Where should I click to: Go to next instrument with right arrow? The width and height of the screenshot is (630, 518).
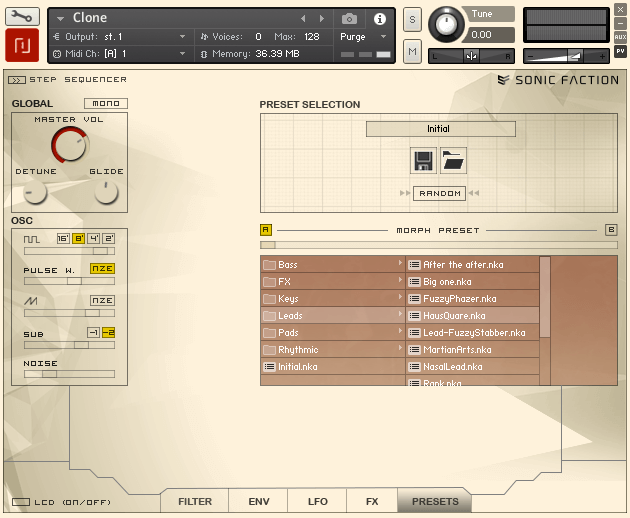pos(321,18)
